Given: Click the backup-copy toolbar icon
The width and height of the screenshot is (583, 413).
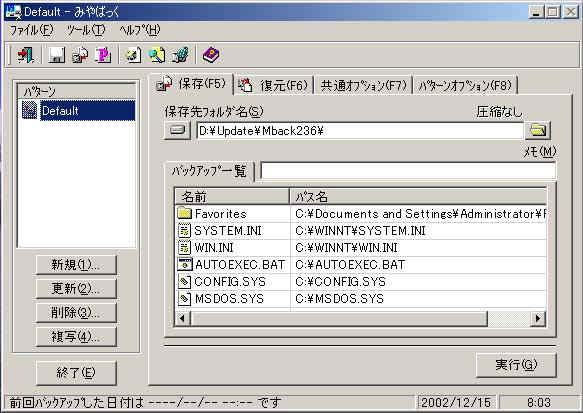Looking at the screenshot, I should pyautogui.click(x=80, y=55).
